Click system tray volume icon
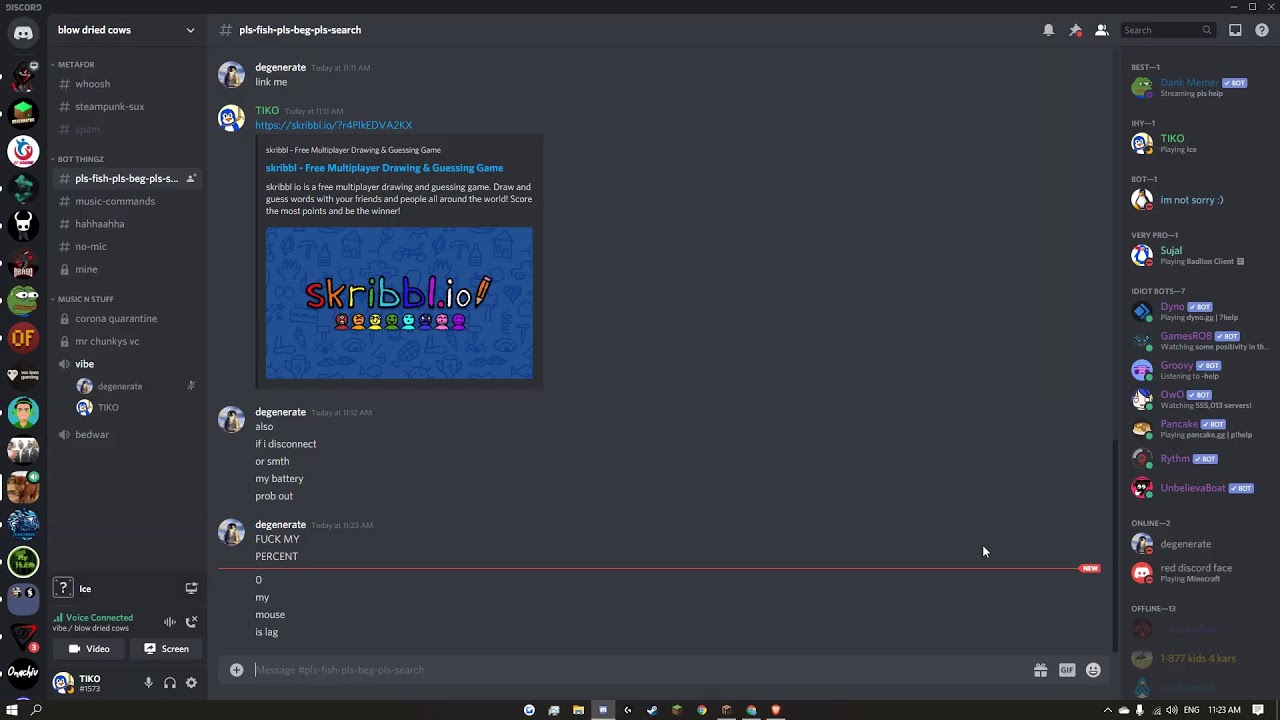Viewport: 1280px width, 720px height. pos(1173,710)
